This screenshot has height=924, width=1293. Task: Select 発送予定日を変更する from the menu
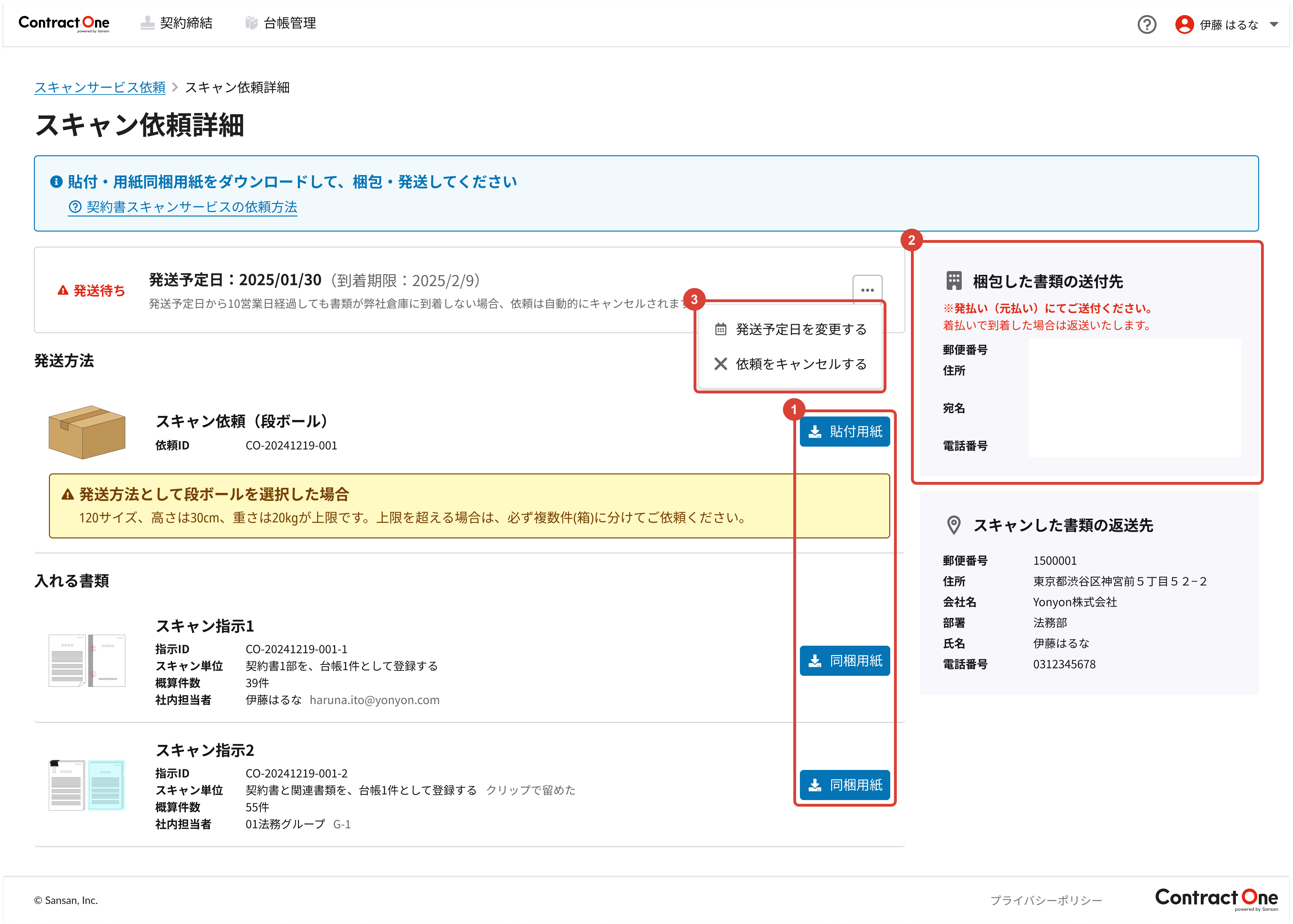pyautogui.click(x=791, y=329)
